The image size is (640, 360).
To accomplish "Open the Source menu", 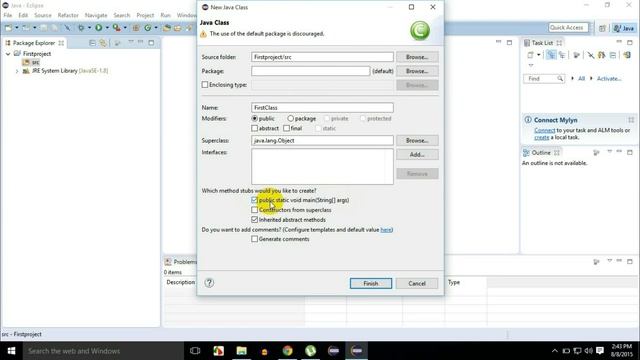I will (42, 15).
